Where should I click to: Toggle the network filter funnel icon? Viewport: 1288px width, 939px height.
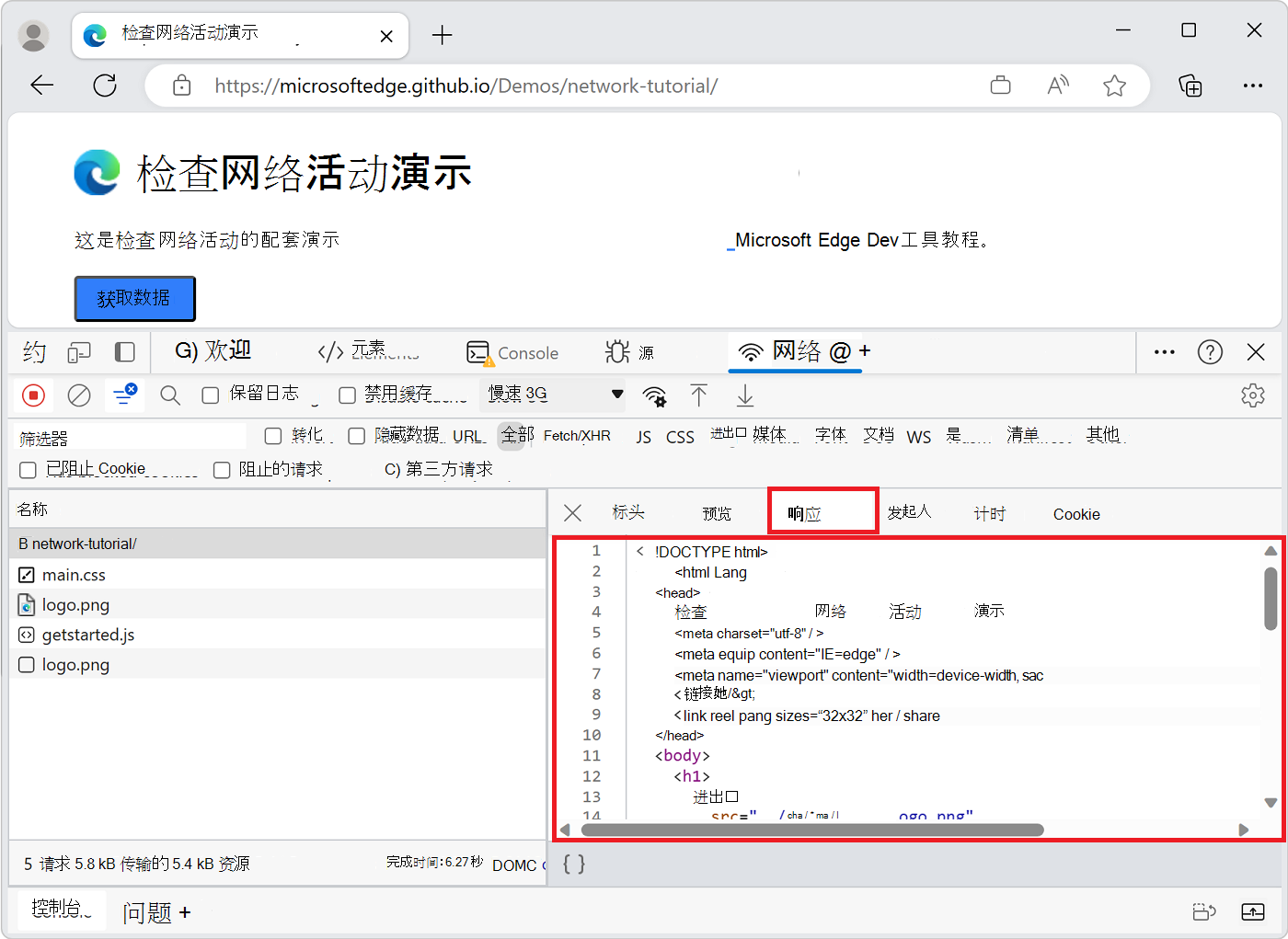point(124,395)
